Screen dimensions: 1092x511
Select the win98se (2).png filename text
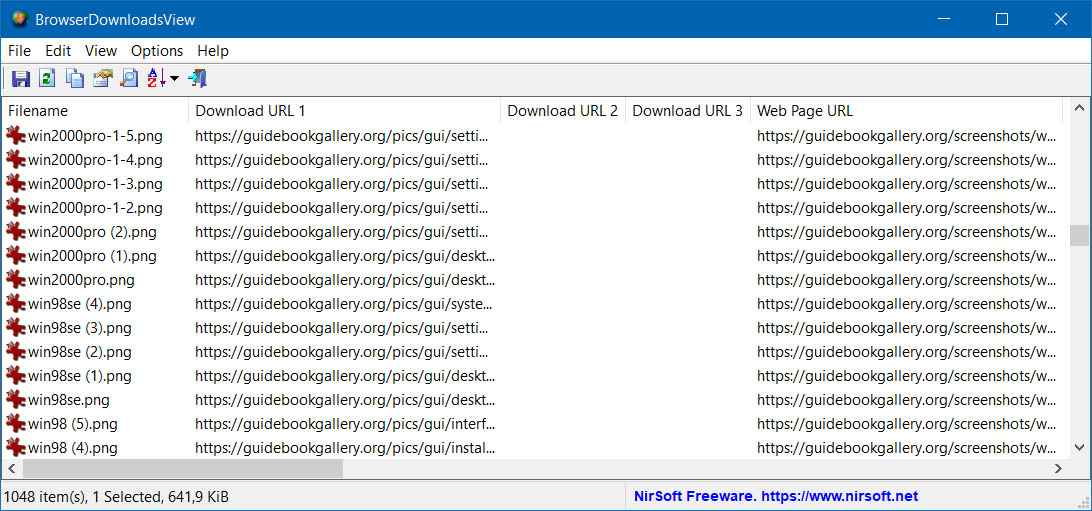coord(79,352)
